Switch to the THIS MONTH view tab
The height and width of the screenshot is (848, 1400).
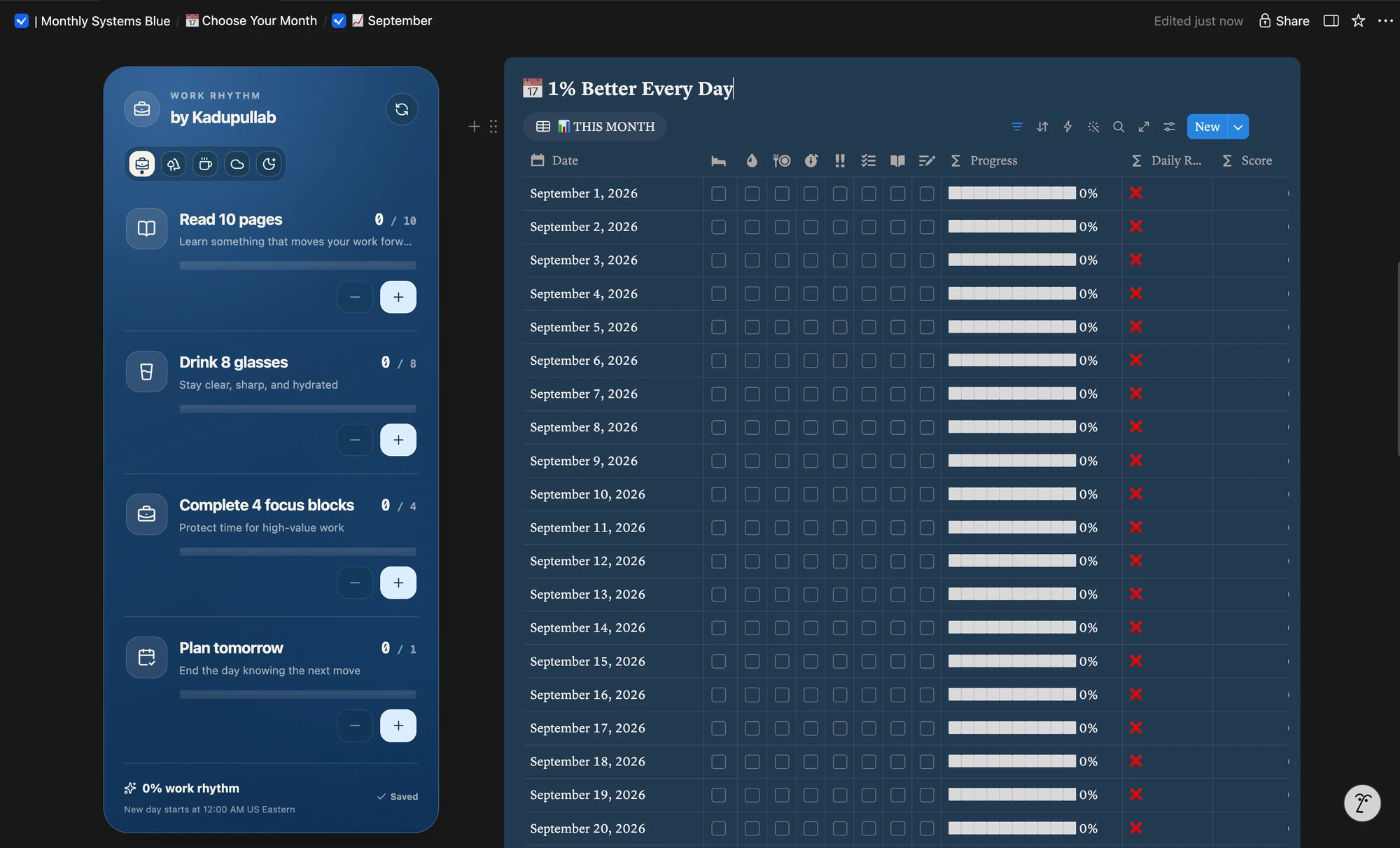pos(595,127)
